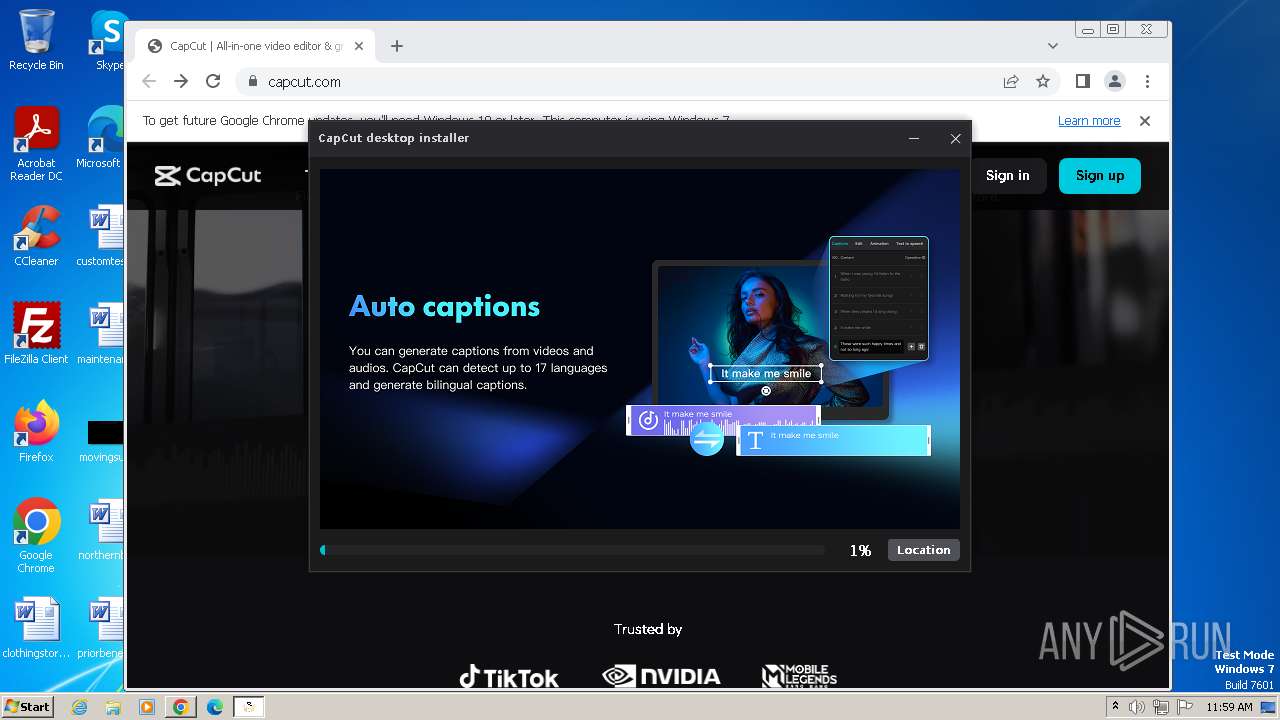
Task: Bookmark this page with star icon
Action: pos(1043,82)
